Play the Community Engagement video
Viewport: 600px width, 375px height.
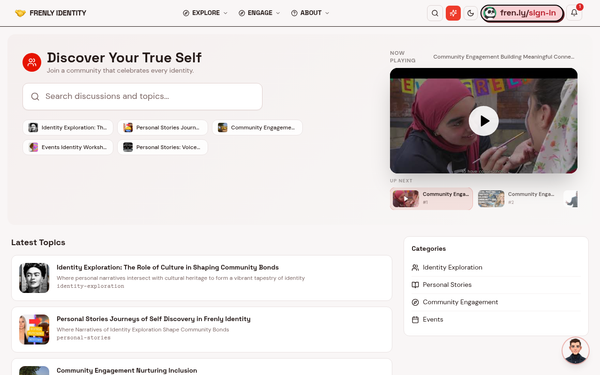point(484,121)
